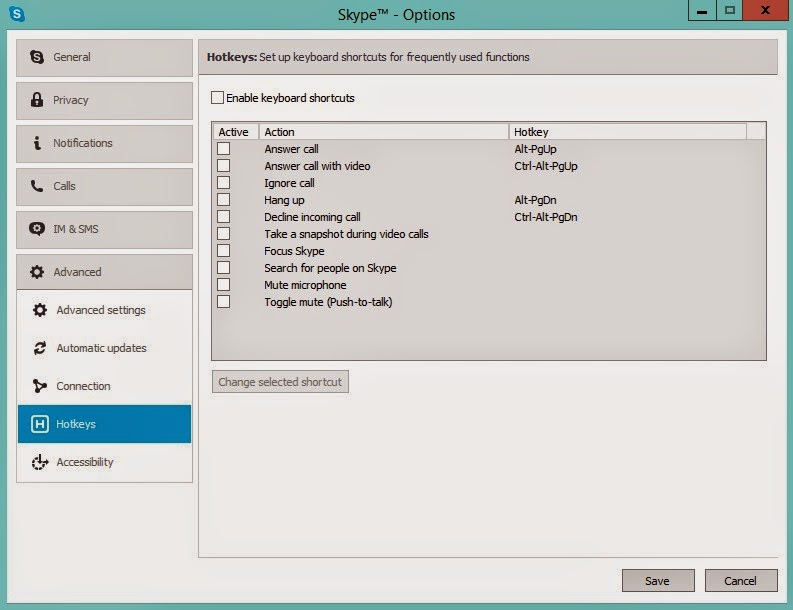The height and width of the screenshot is (610, 793).
Task: Click the Alt-PgDn hotkey cell
Action: coord(536,200)
